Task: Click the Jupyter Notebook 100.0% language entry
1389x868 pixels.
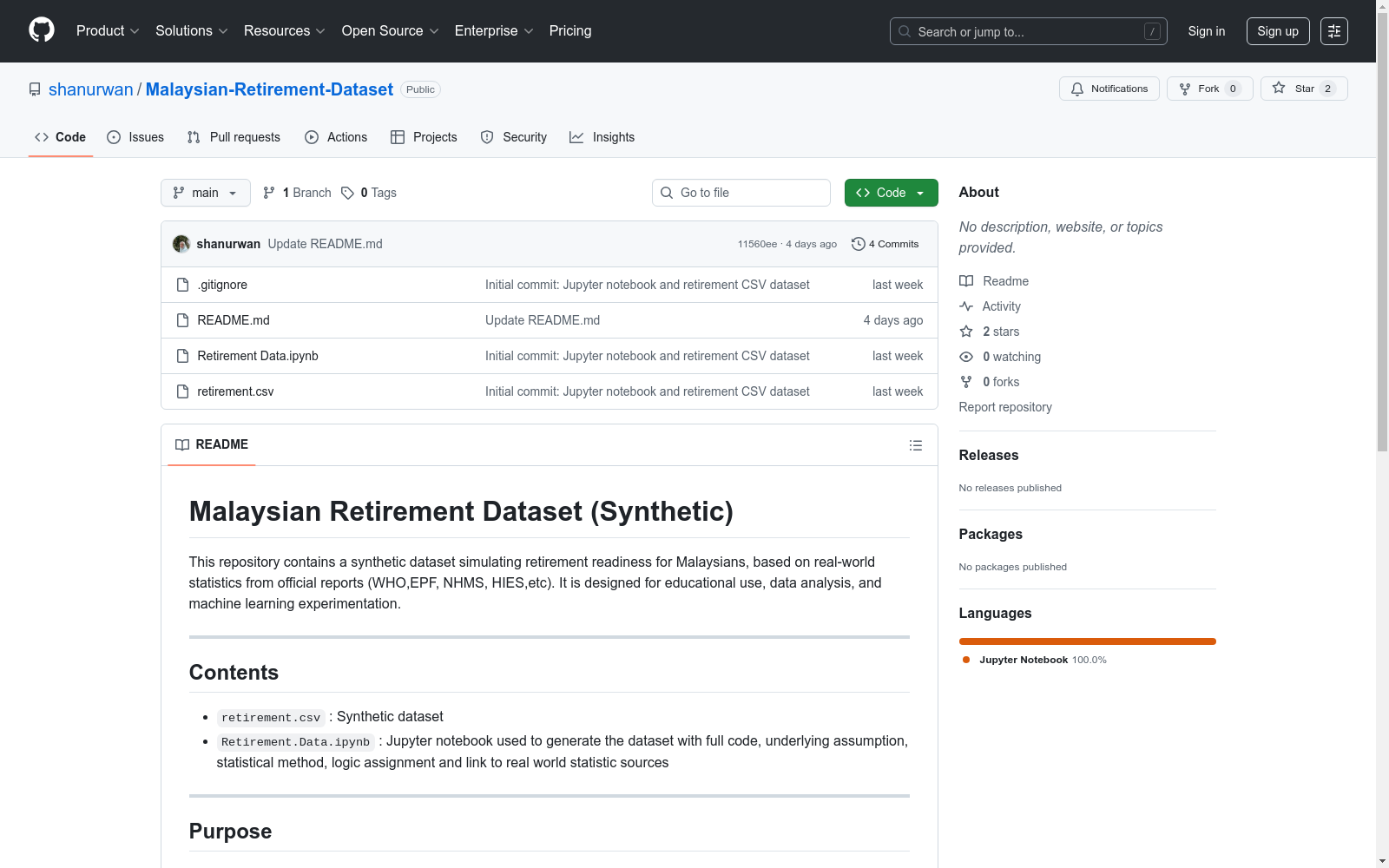Action: tap(1035, 660)
